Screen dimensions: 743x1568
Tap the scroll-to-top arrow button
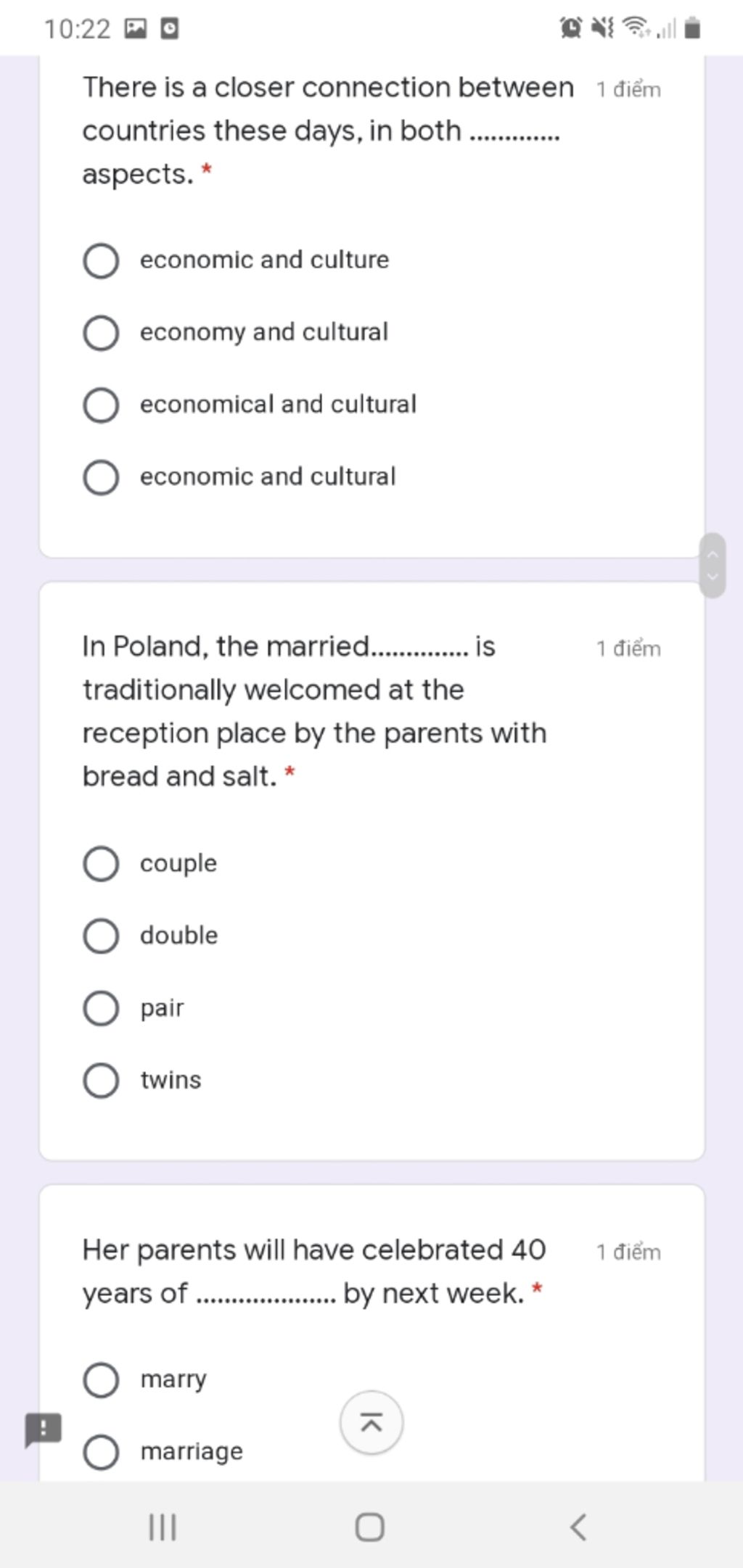371,1423
